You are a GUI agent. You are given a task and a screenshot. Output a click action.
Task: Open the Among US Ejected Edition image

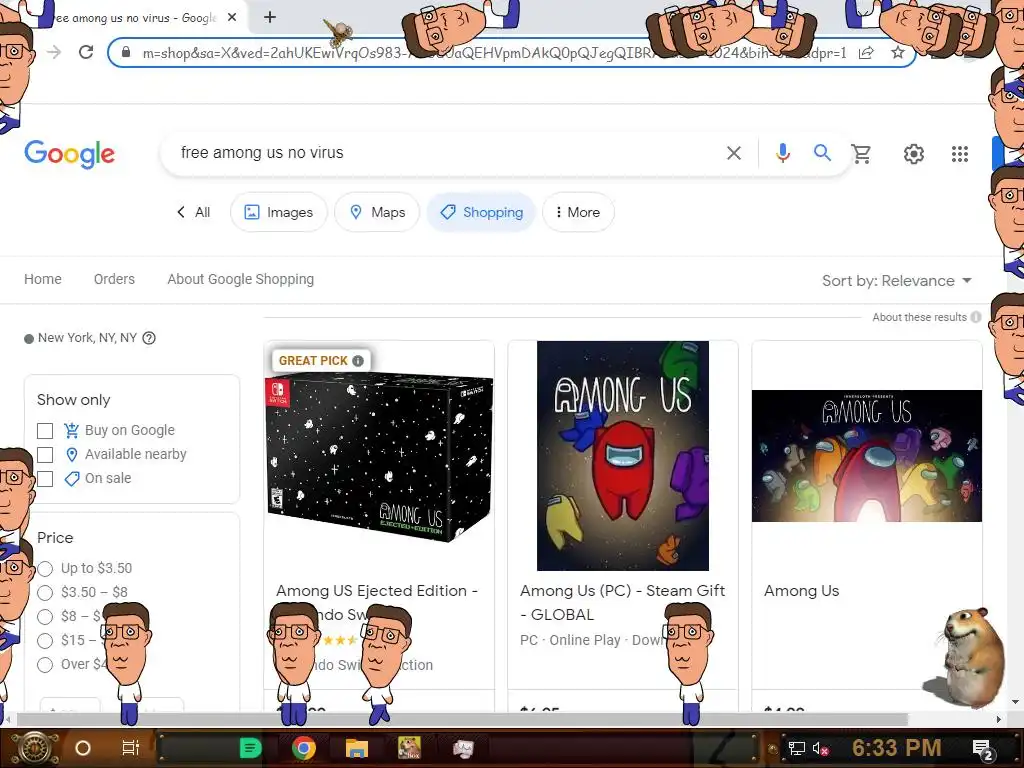coord(379,457)
